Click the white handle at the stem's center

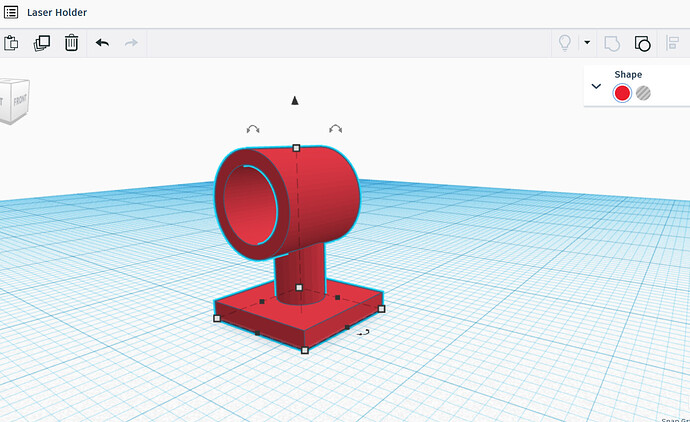pyautogui.click(x=299, y=287)
